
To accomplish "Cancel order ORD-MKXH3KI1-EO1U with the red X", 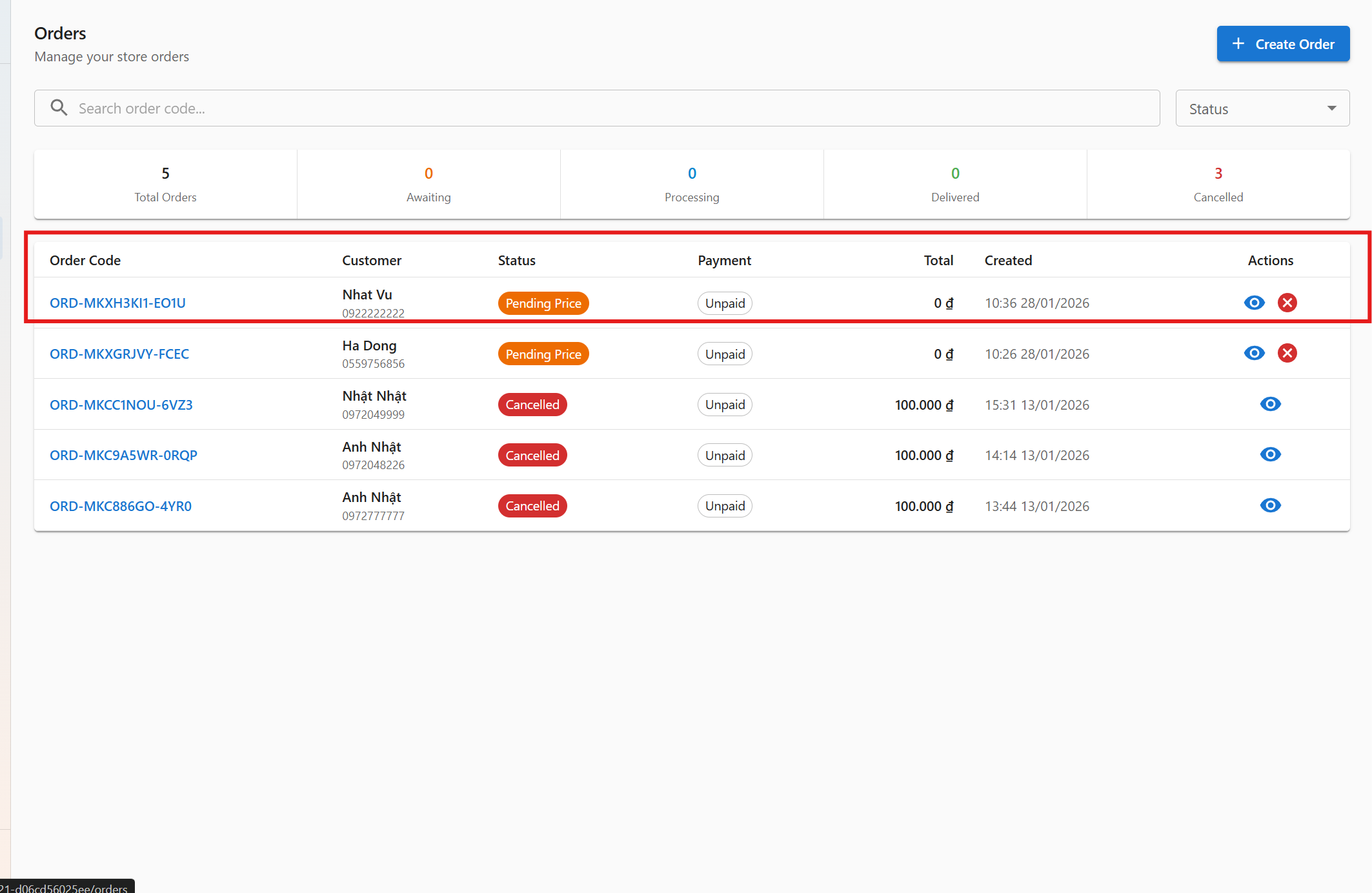I will [1287, 303].
